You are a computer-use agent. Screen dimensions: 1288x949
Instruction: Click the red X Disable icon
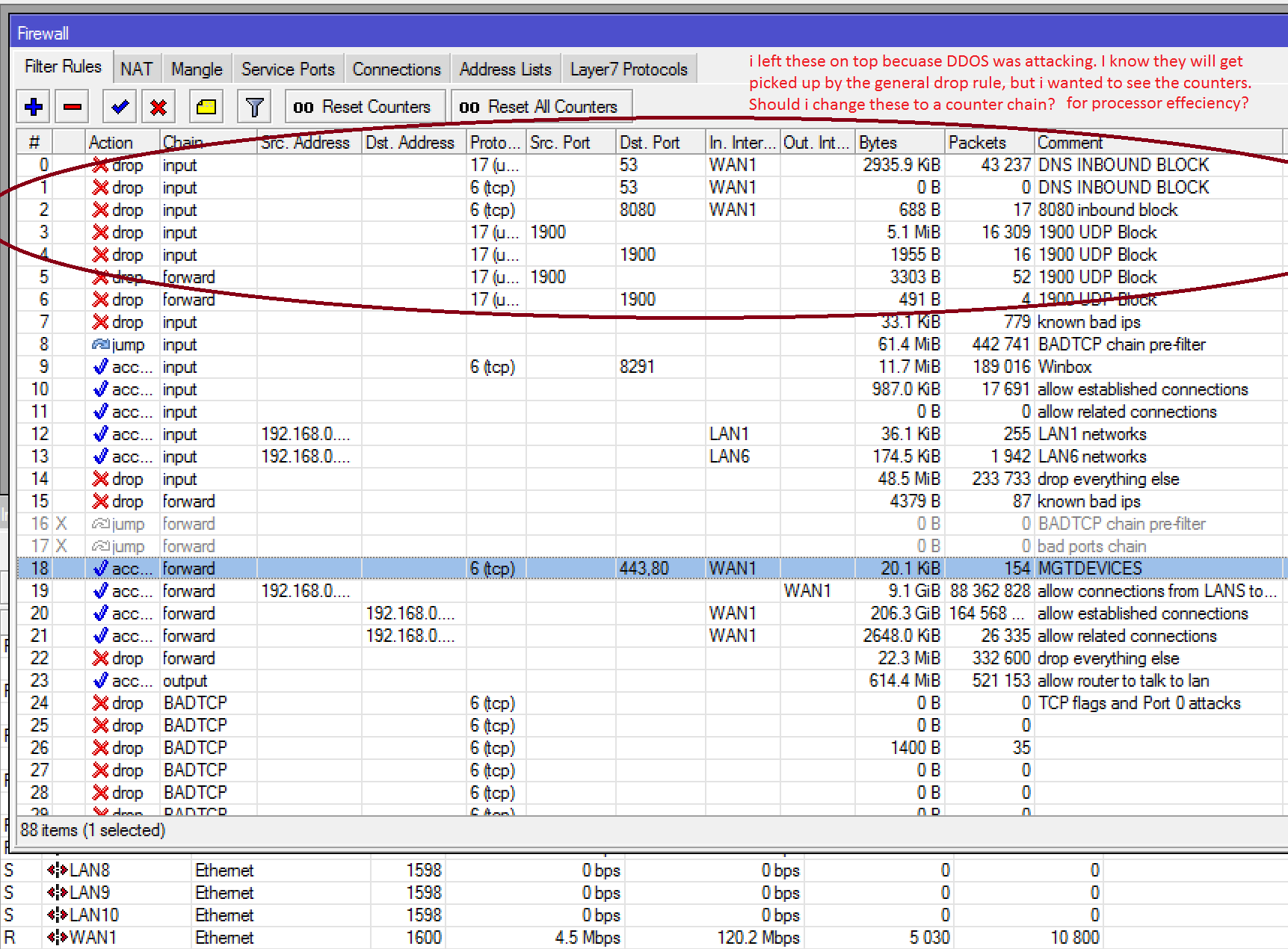[158, 107]
